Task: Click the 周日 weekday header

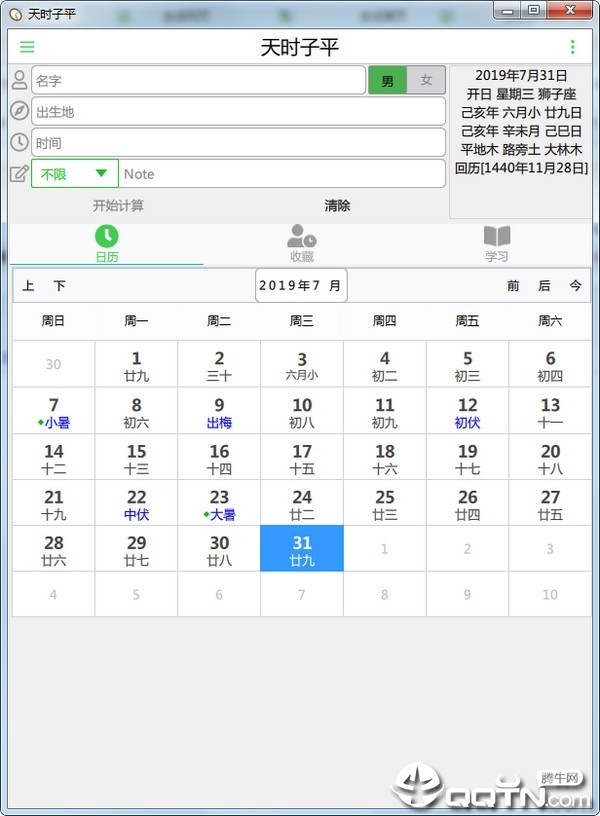Action: click(53, 321)
